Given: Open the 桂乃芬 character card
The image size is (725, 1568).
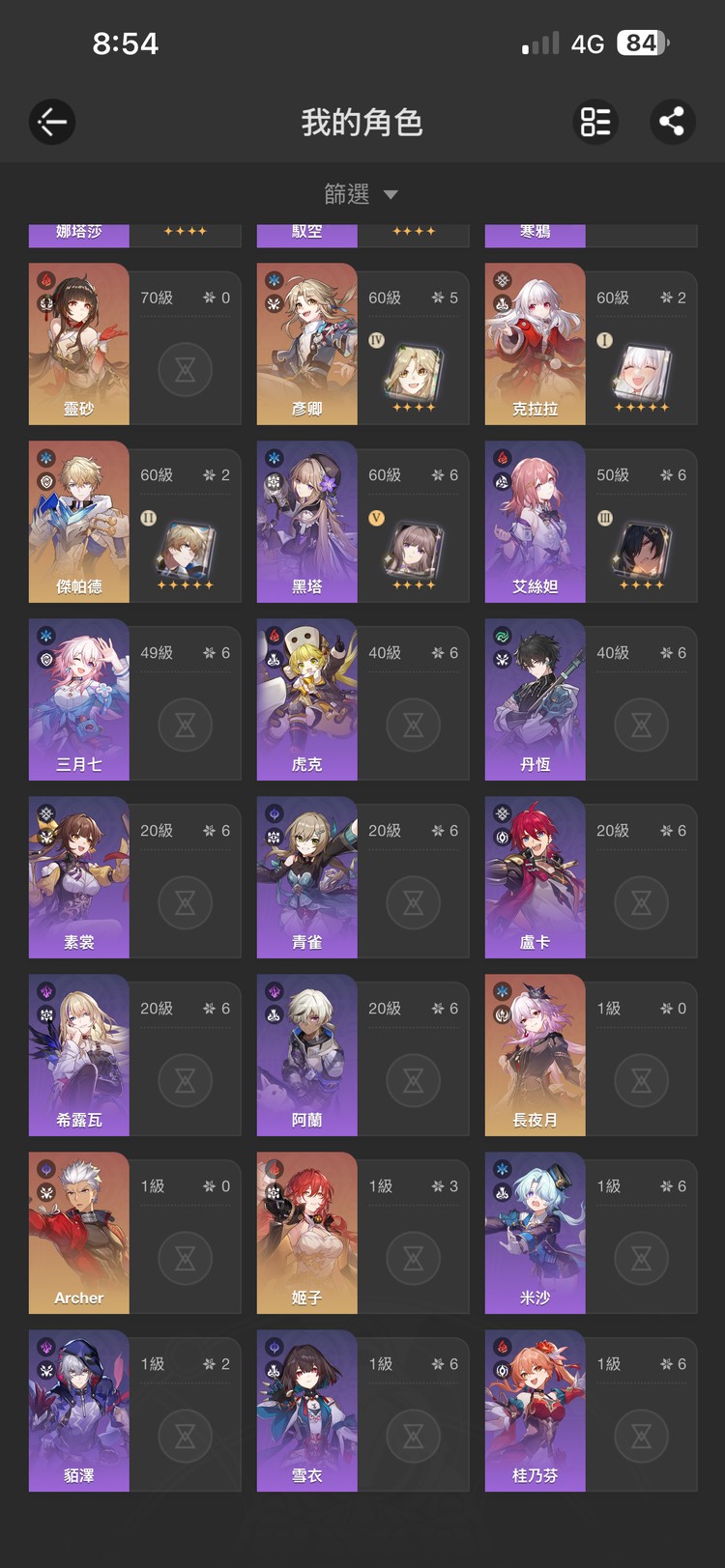Looking at the screenshot, I should tap(592, 1411).
